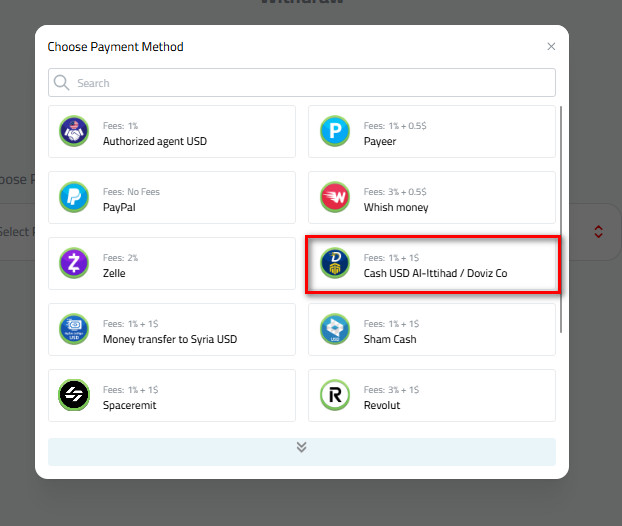Click the Revolut R logo icon
This screenshot has width=622, height=526.
335,395
